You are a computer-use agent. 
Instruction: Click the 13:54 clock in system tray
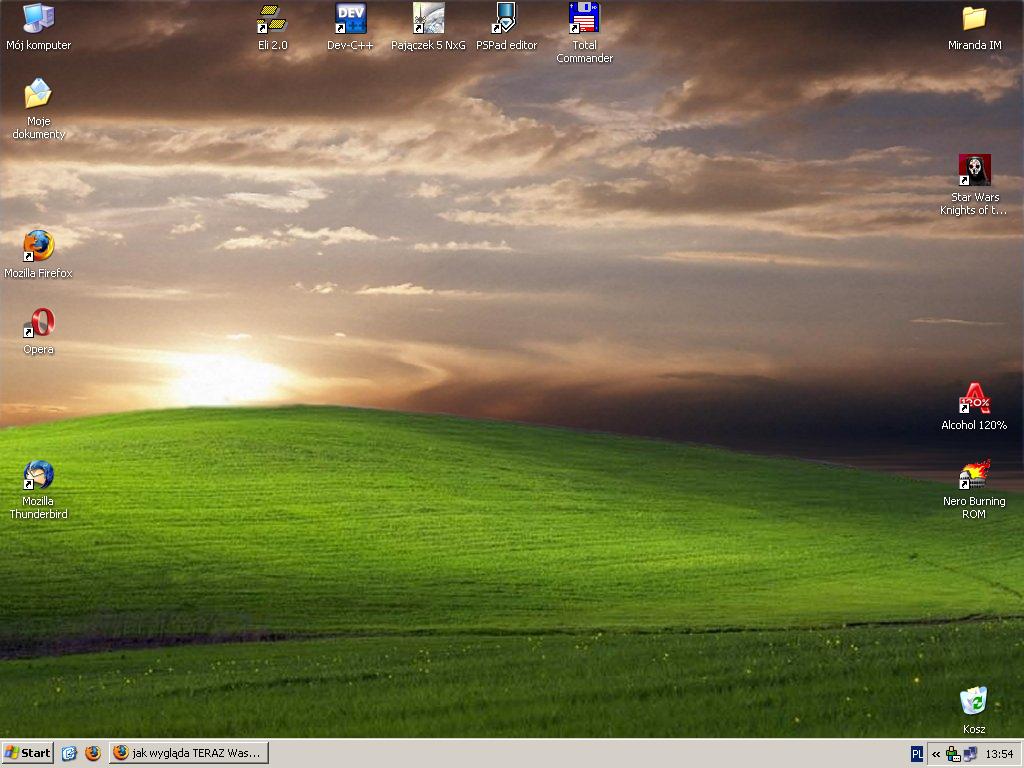click(x=999, y=754)
